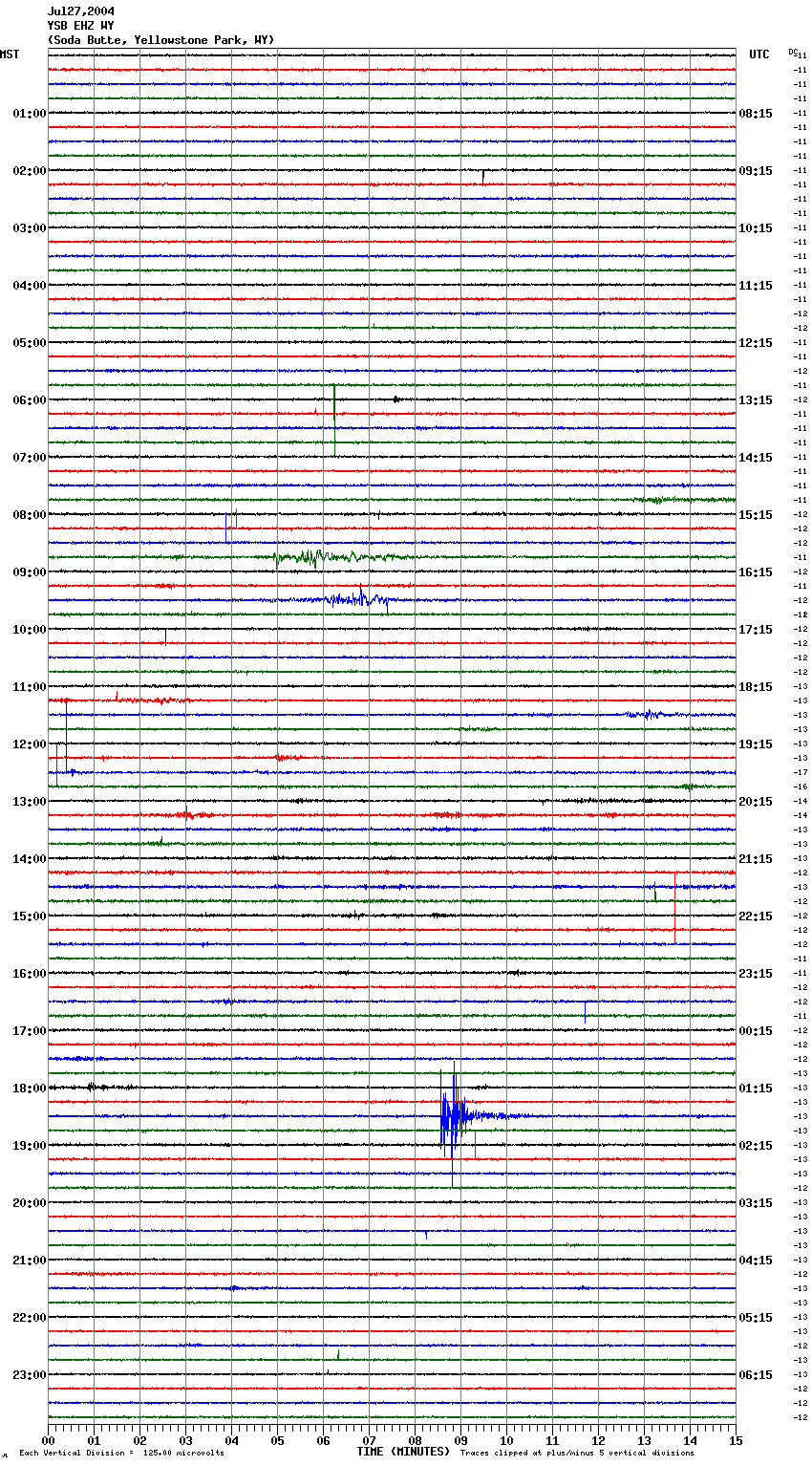Click the station code 'YSB EHZ WY'
The image size is (812, 1466).
point(81,26)
